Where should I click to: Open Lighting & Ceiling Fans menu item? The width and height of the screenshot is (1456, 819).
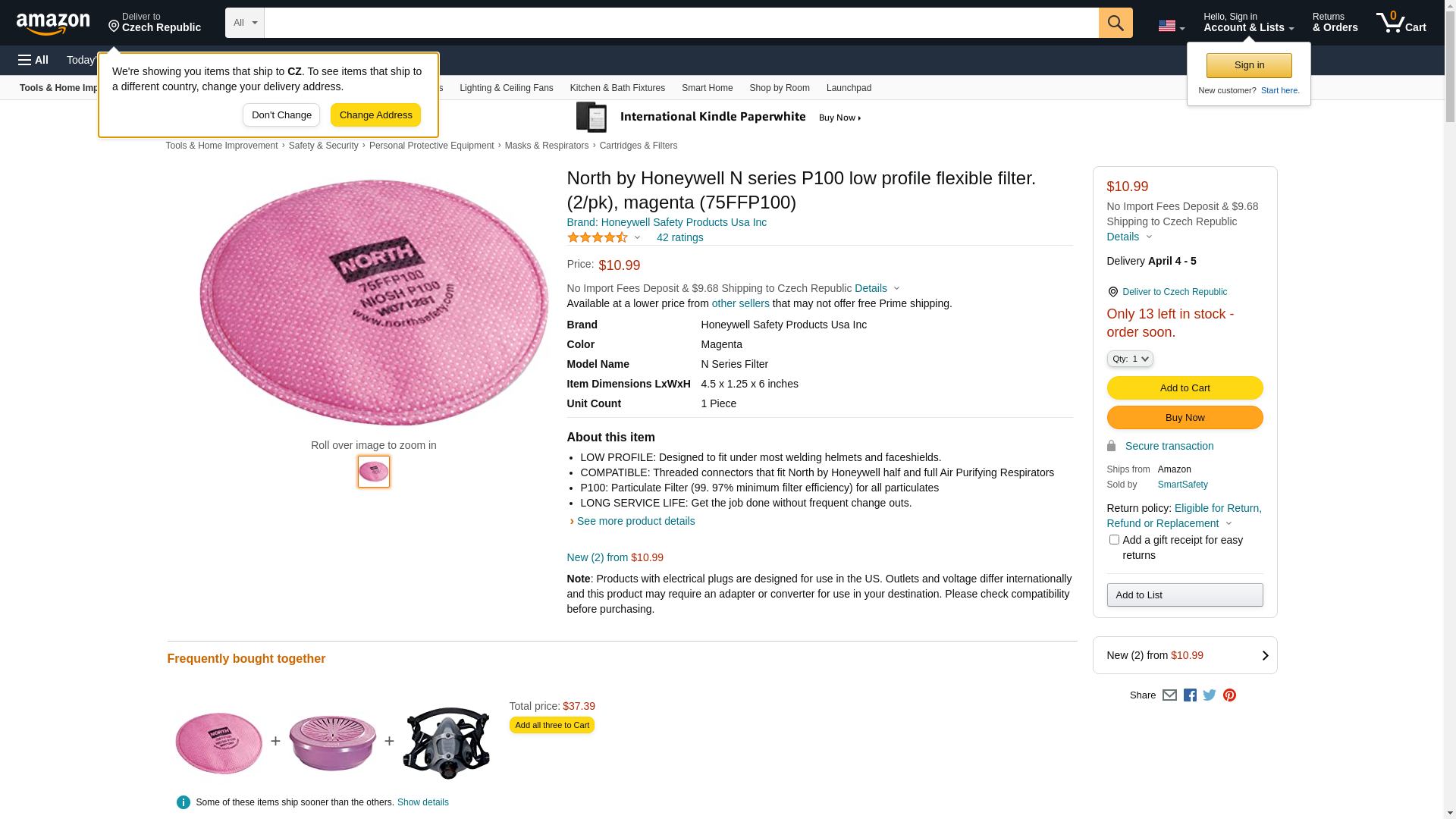[x=506, y=88]
